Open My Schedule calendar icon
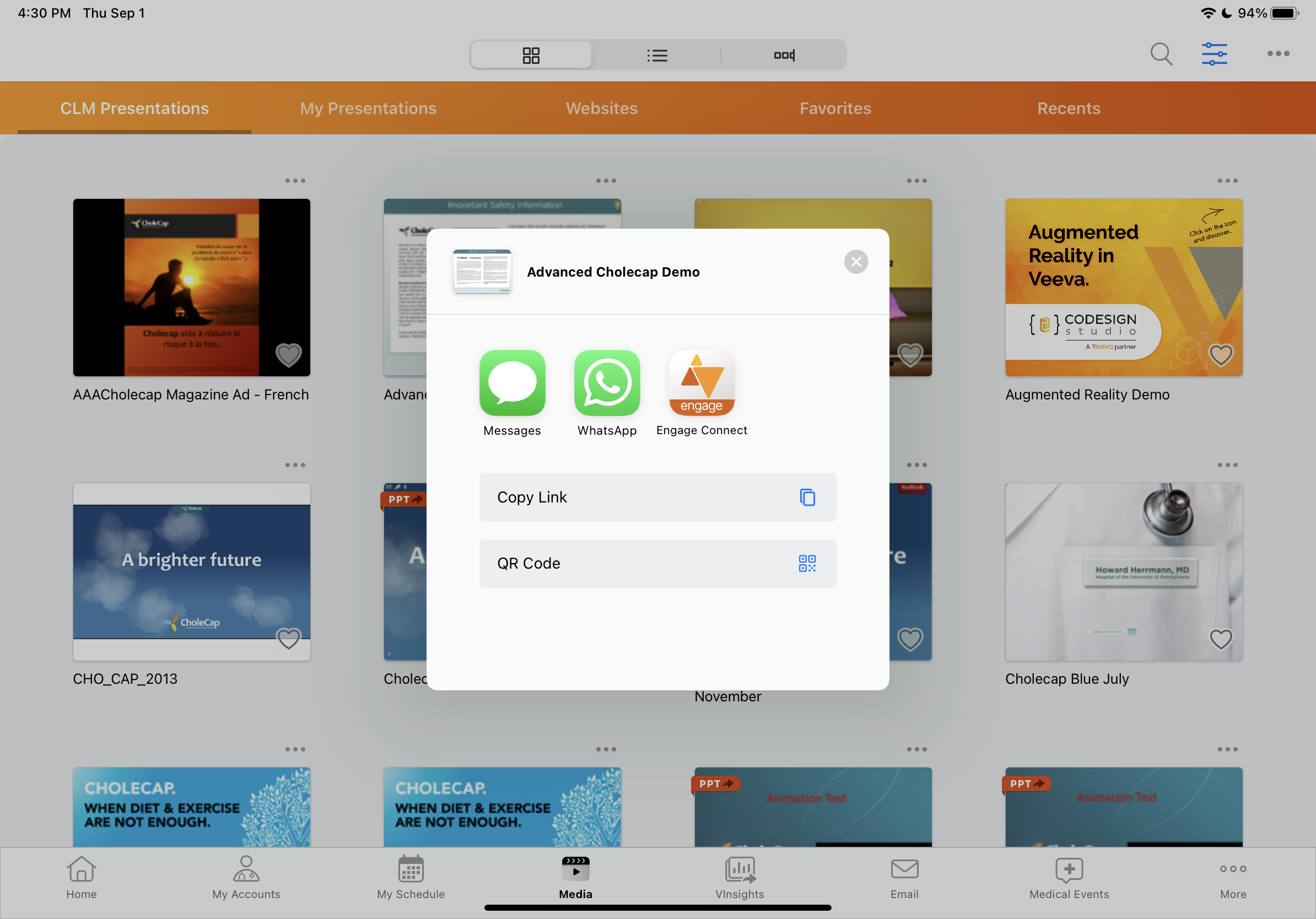This screenshot has width=1316, height=919. [411, 877]
